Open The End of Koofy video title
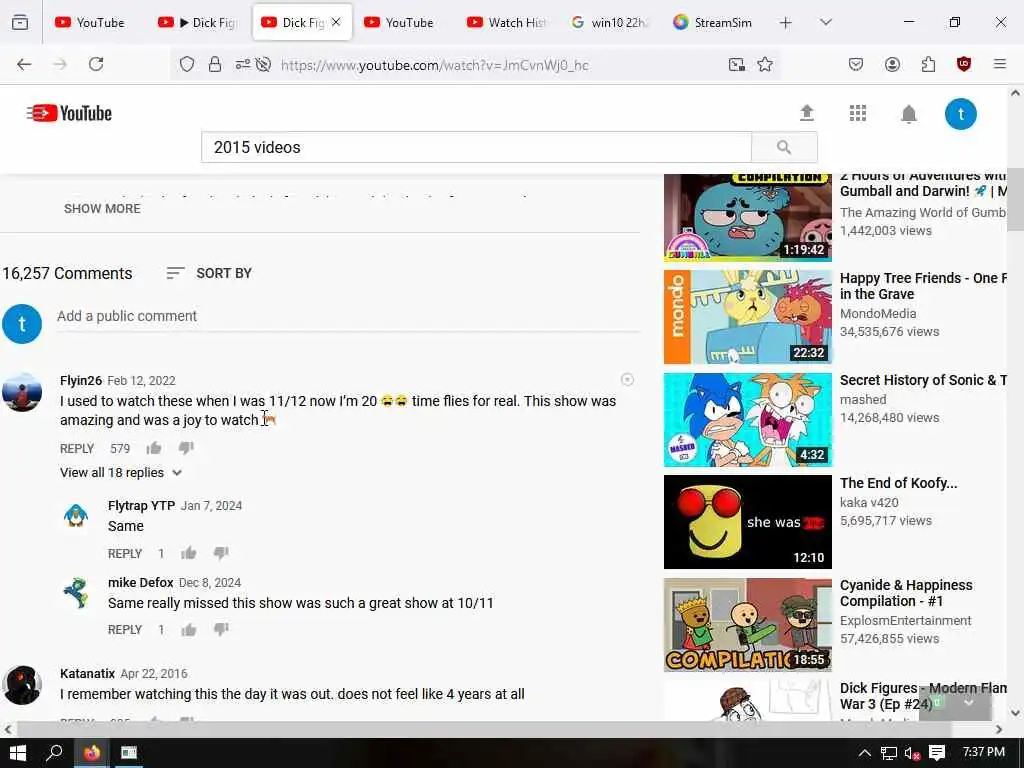The image size is (1024, 768). 899,483
